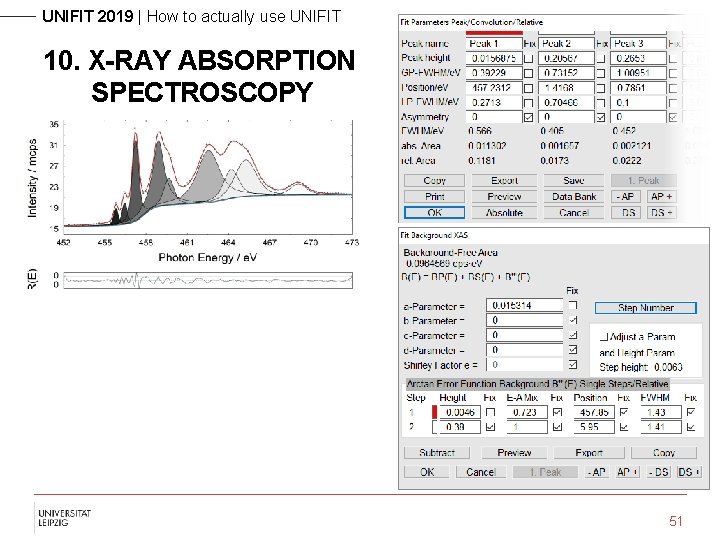This screenshot has width=720, height=540.
Task: Confirm OK in Fit Background XAS dialog
Action: coord(427,472)
